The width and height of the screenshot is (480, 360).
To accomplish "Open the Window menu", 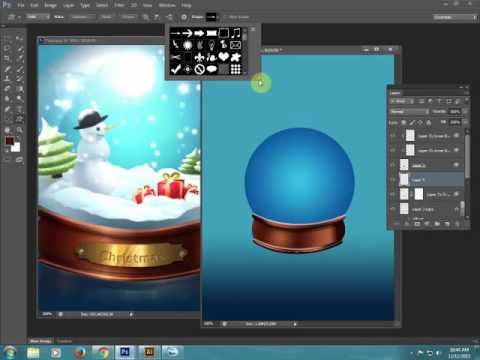I will 167,5.
